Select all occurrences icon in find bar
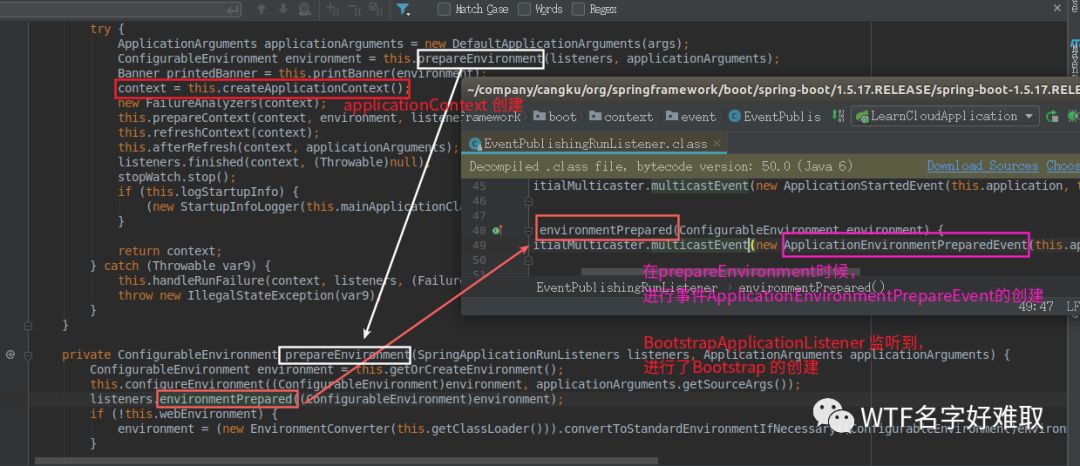The image size is (1080, 466). tap(375, 9)
